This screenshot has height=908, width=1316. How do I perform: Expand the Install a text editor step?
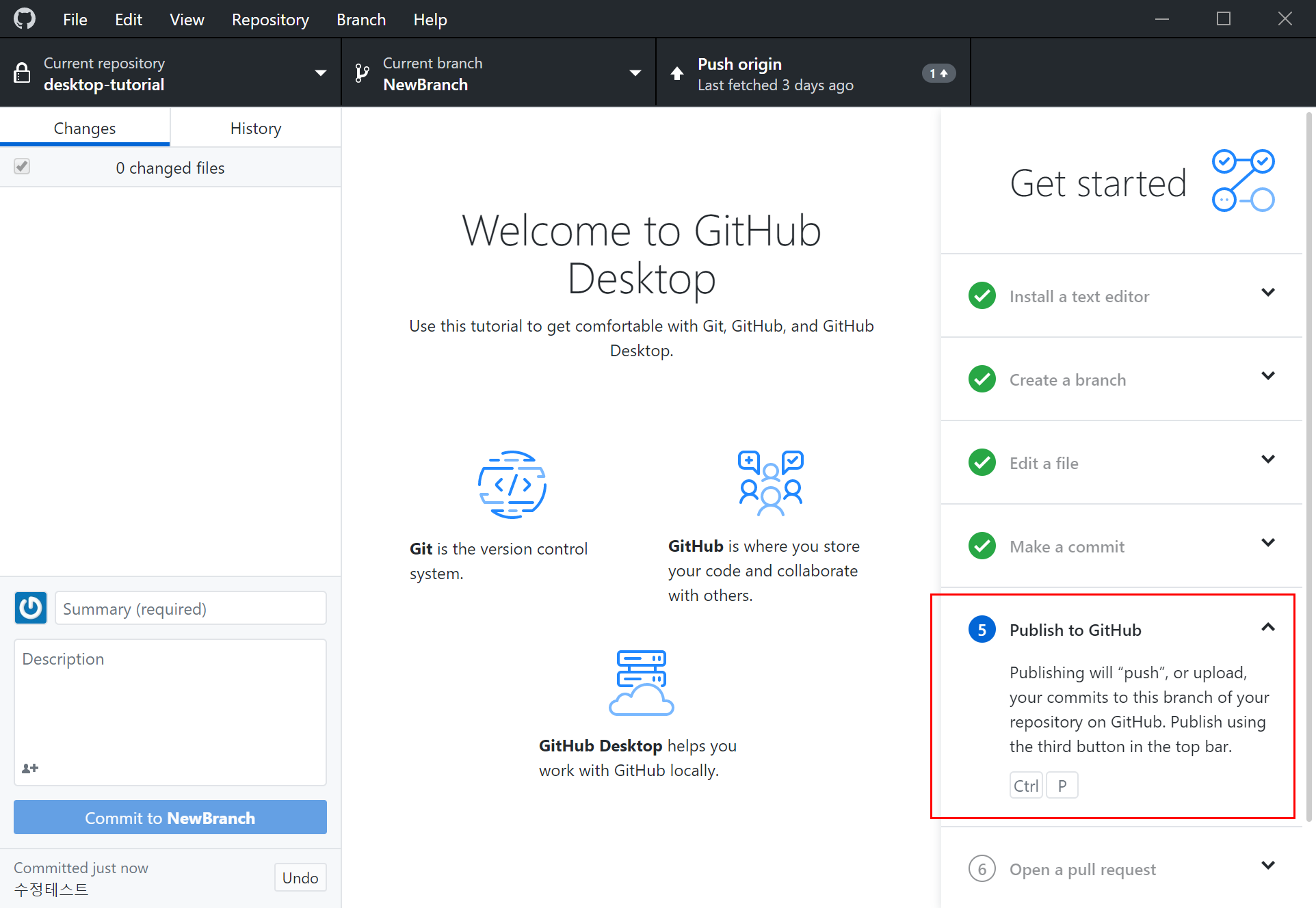pos(1268,293)
